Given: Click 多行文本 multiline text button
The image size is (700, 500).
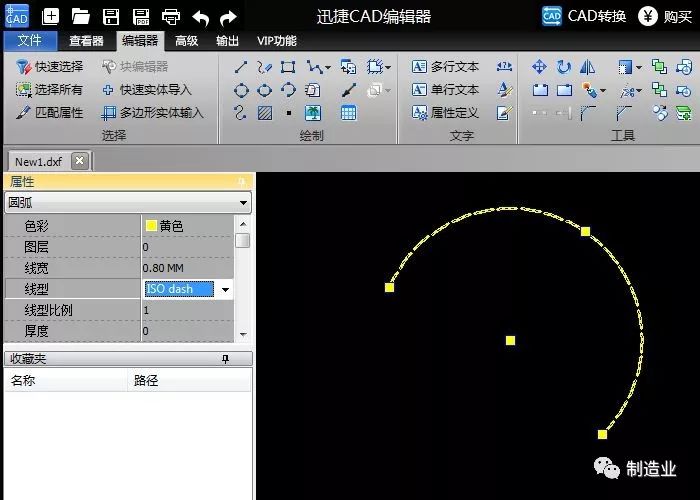Looking at the screenshot, I should click(x=445, y=67).
